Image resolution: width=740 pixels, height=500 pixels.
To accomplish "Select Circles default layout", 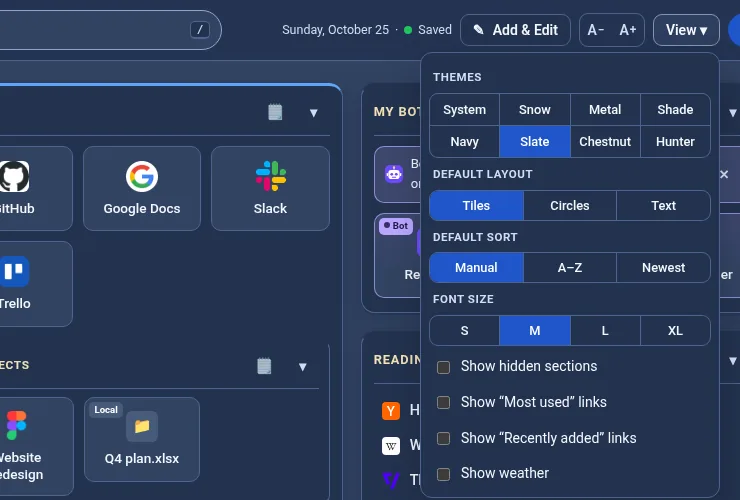I will click(570, 205).
